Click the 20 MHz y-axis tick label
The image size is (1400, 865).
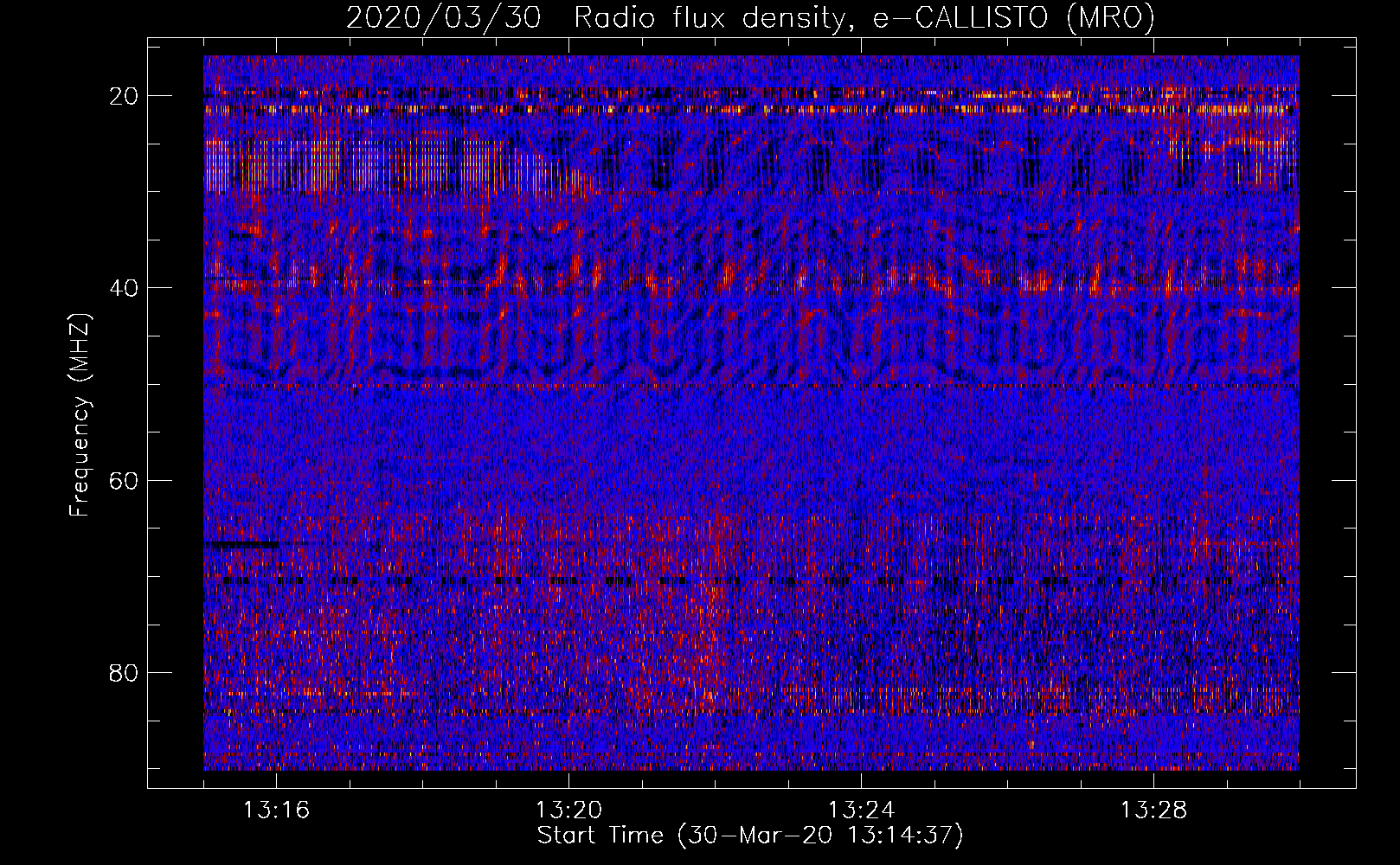tap(125, 96)
